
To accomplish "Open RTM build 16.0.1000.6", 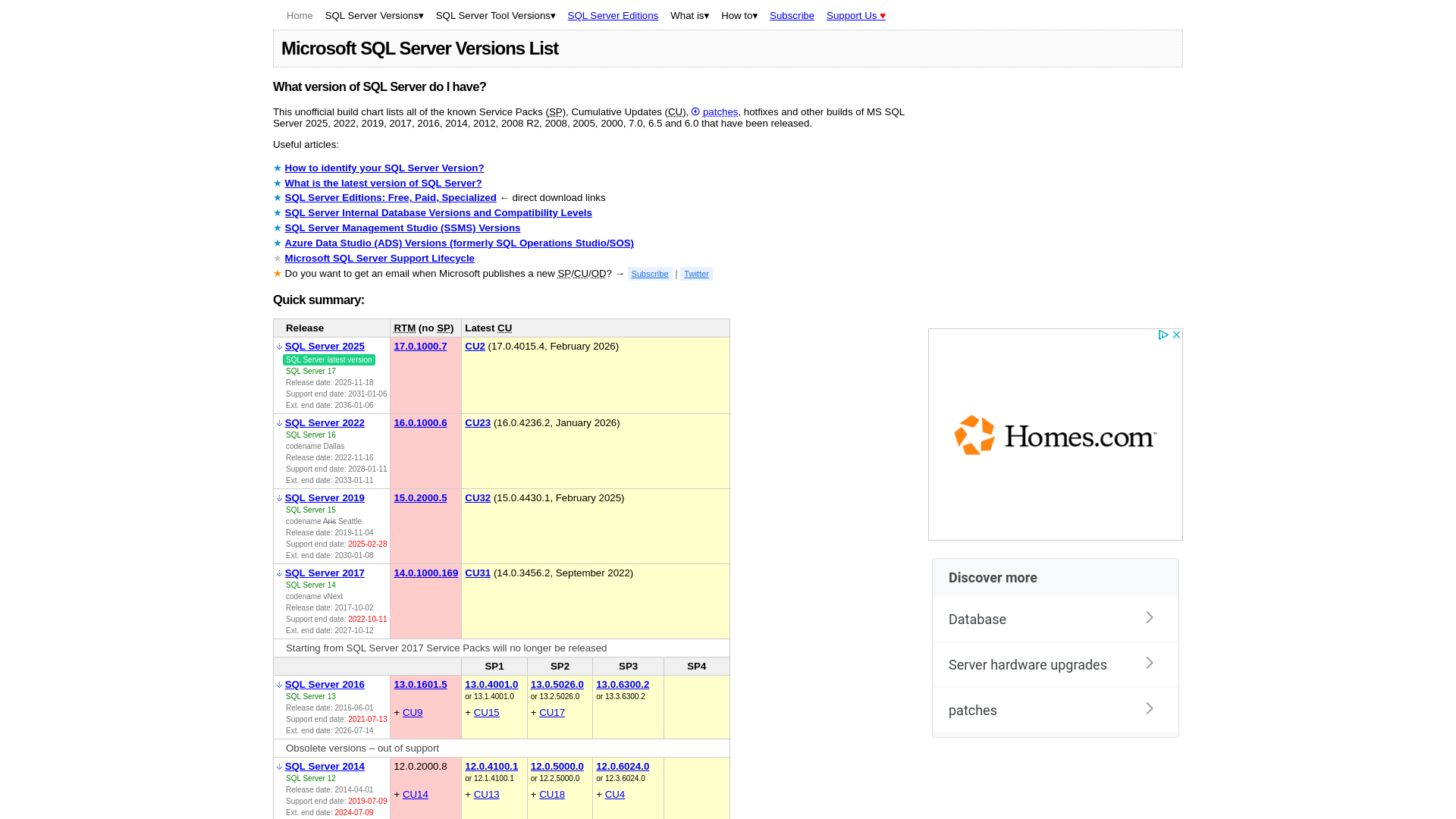I will tap(420, 423).
